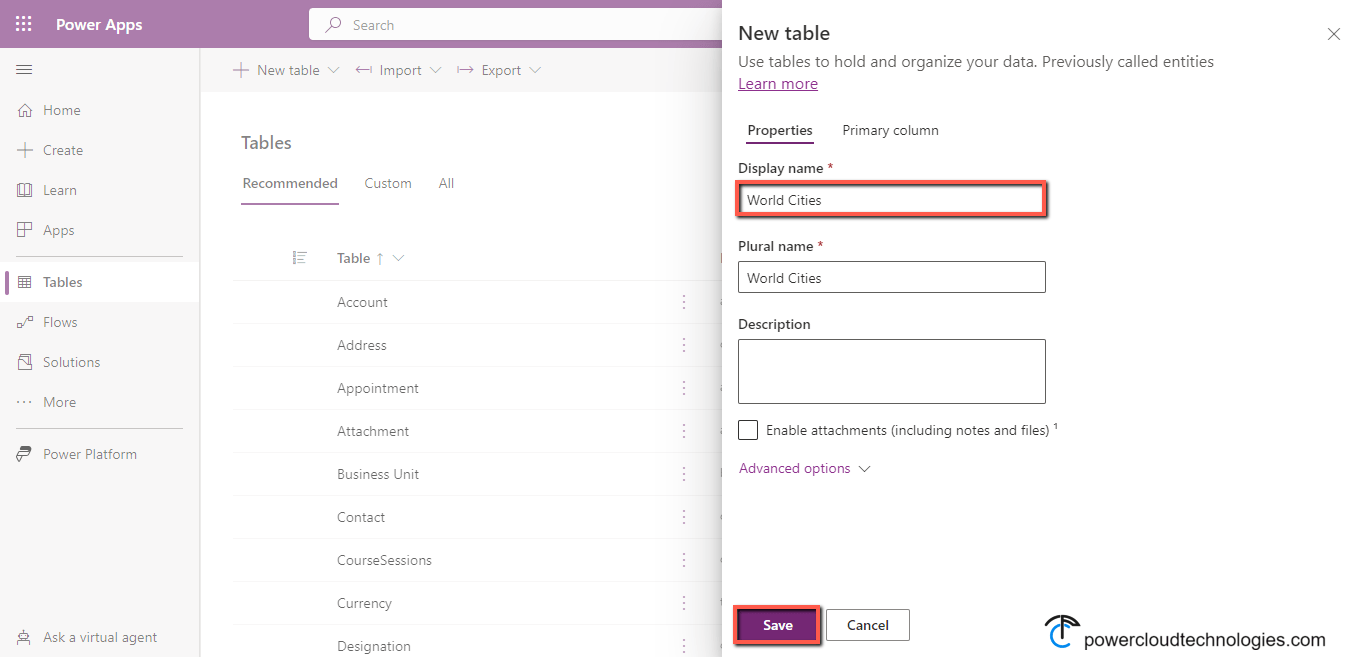Open more options for Business Unit row
The height and width of the screenshot is (657, 1366).
click(684, 474)
